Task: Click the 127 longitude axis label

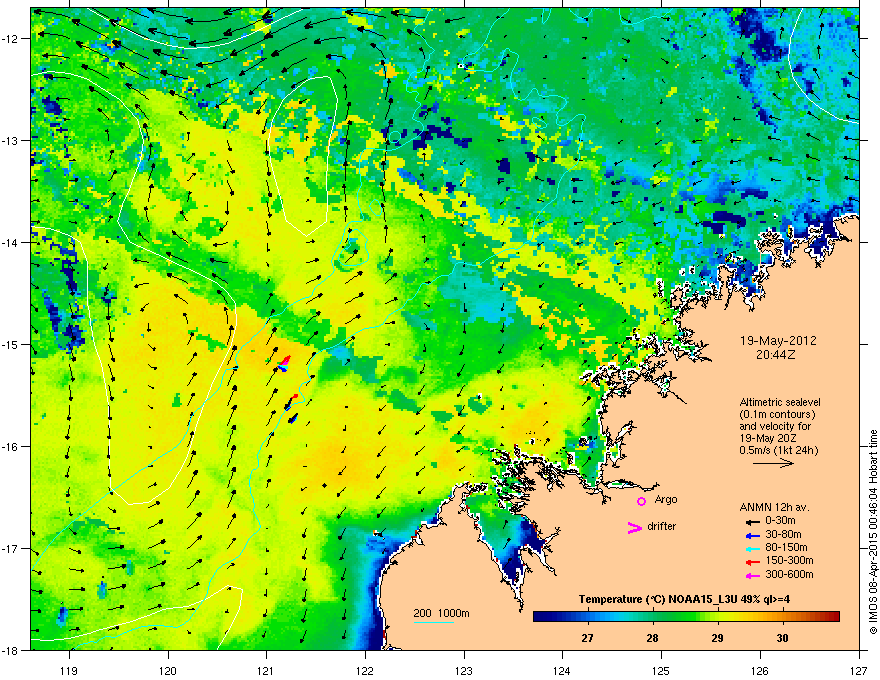Action: coord(859,670)
